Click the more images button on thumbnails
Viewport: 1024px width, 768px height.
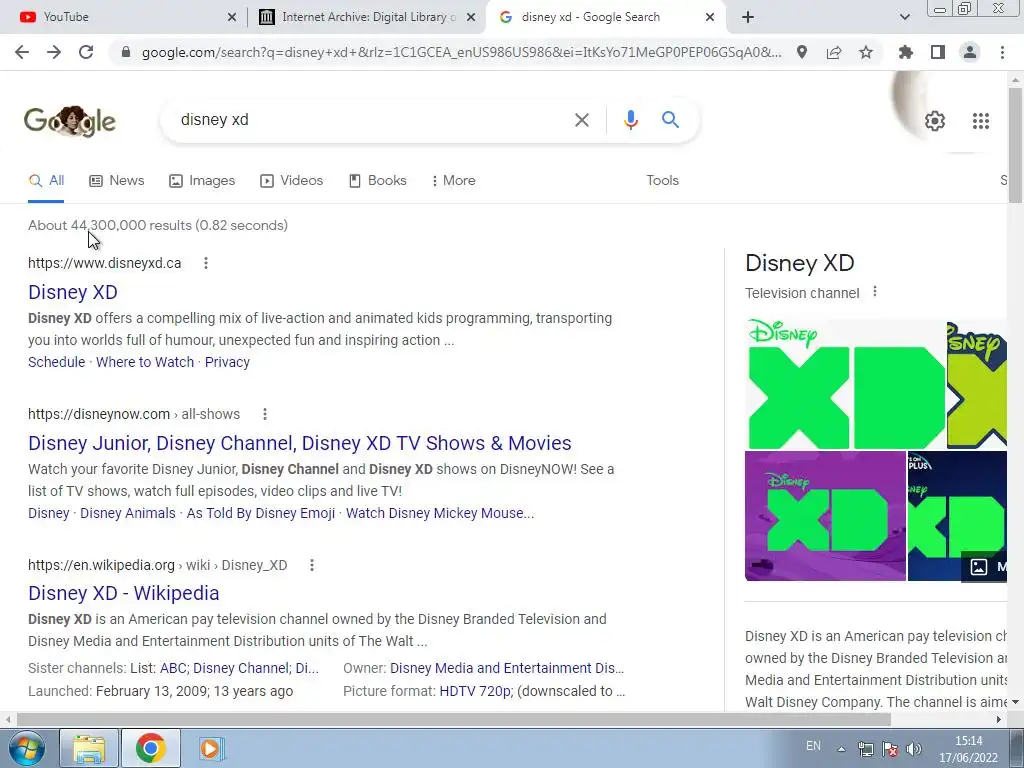coord(985,566)
